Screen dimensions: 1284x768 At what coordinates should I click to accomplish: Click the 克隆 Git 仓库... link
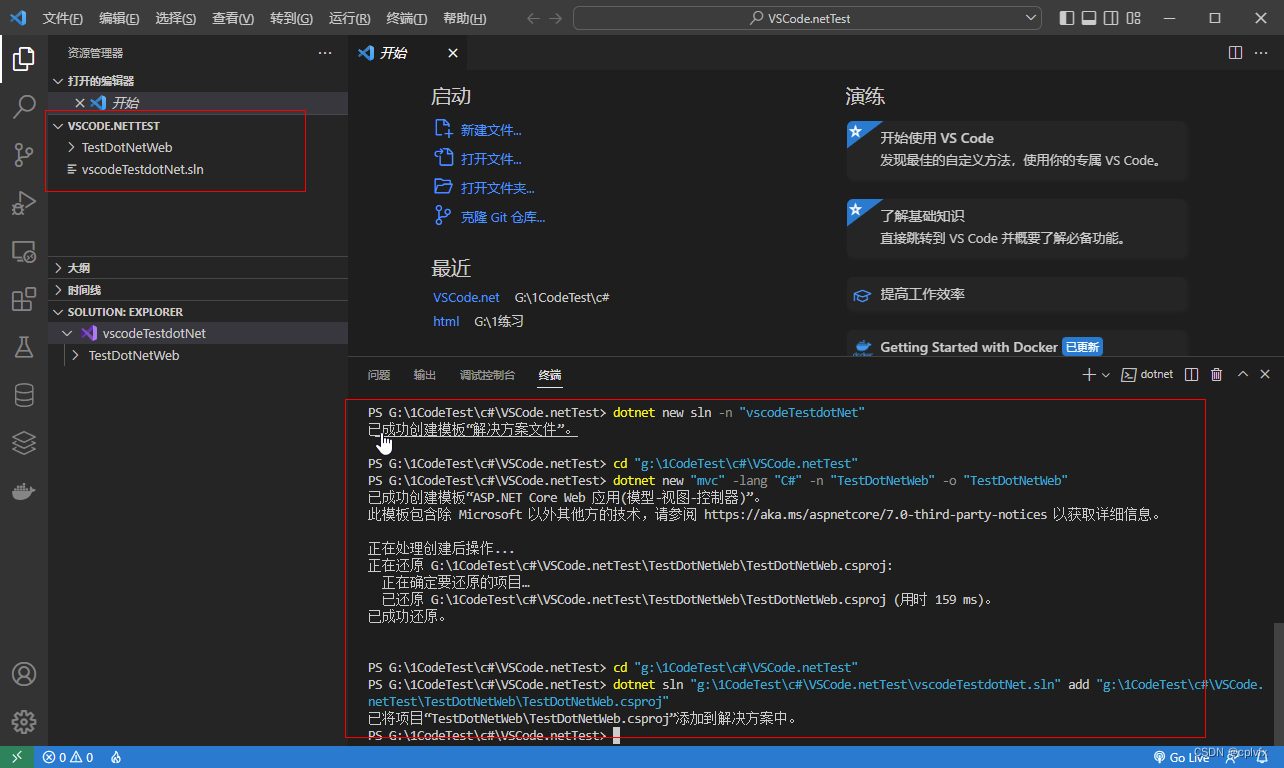pyautogui.click(x=502, y=217)
